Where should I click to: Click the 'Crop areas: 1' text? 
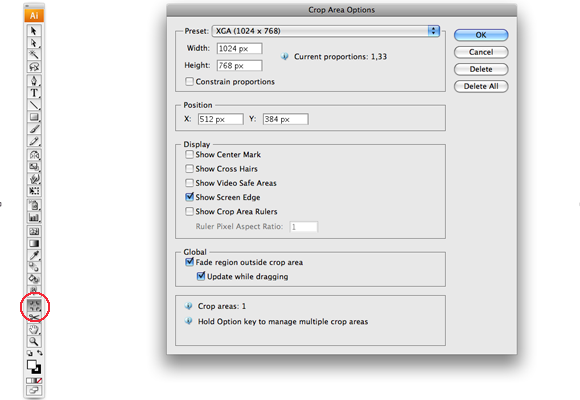[222, 306]
